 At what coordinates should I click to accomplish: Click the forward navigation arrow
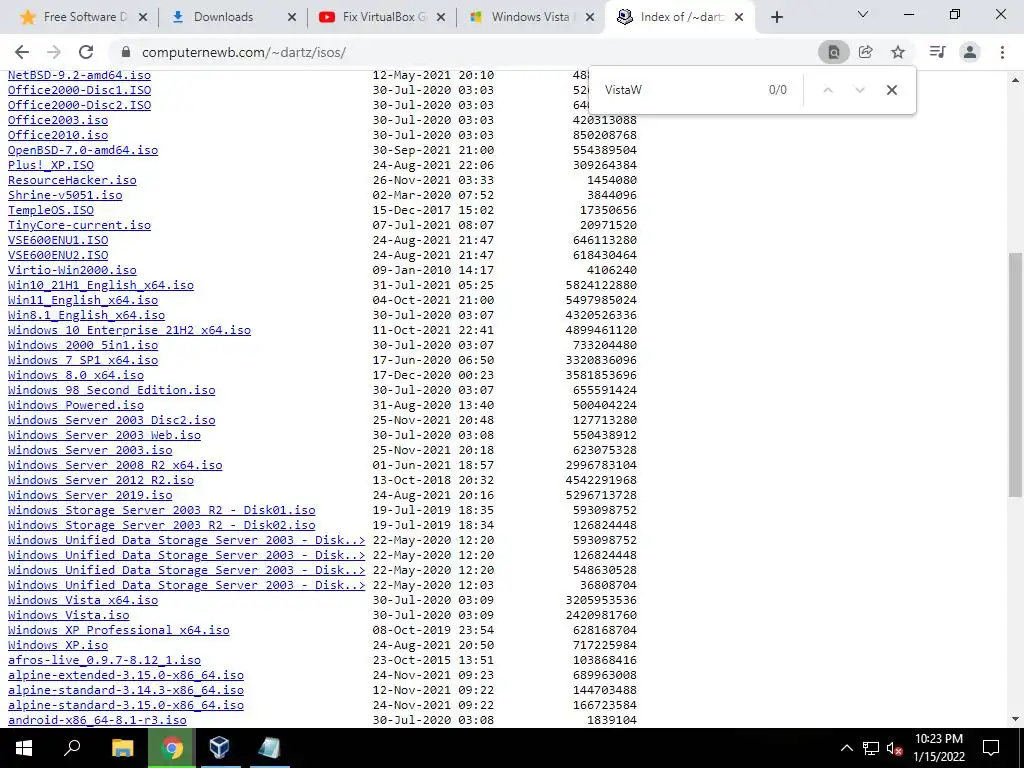tap(54, 52)
